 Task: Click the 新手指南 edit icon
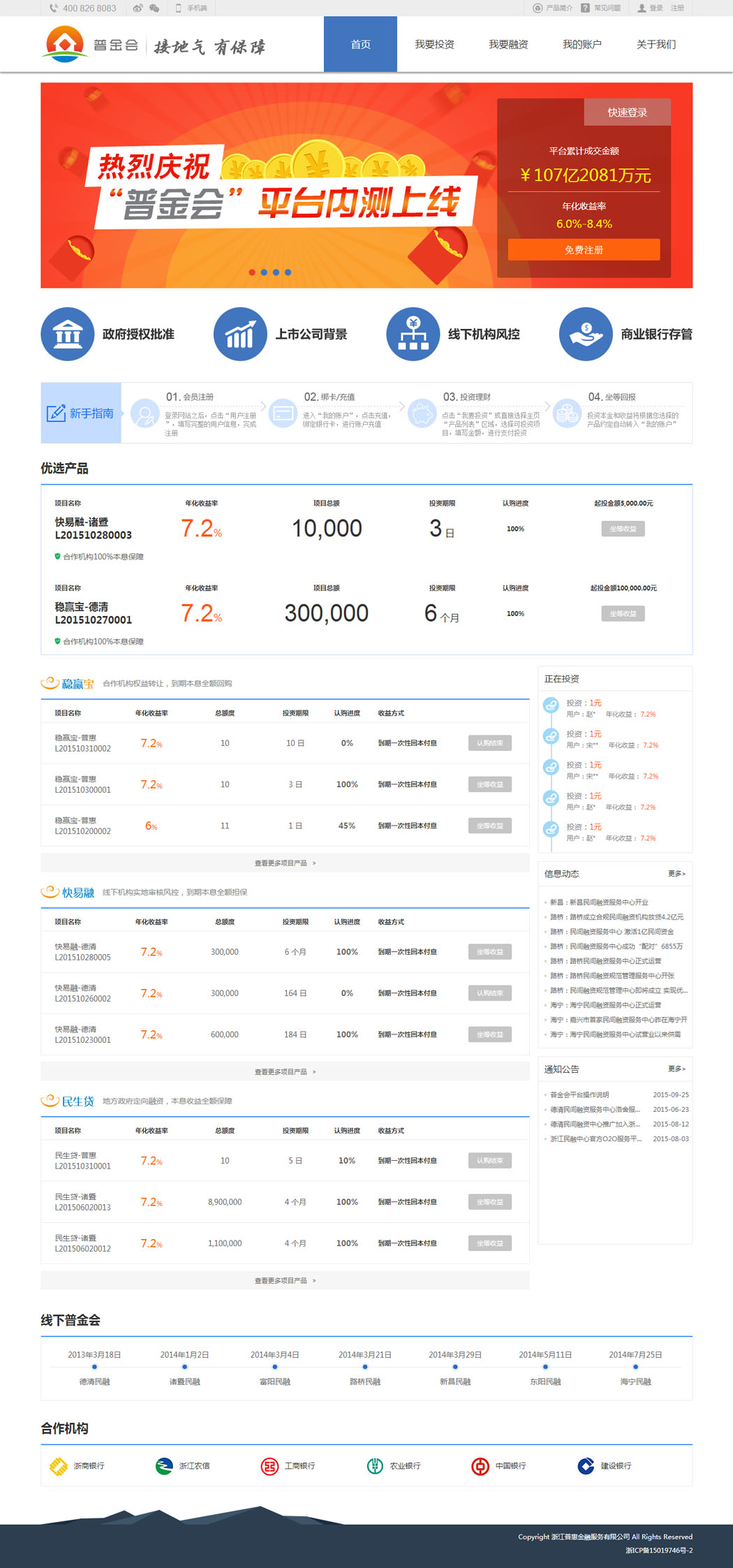56,413
